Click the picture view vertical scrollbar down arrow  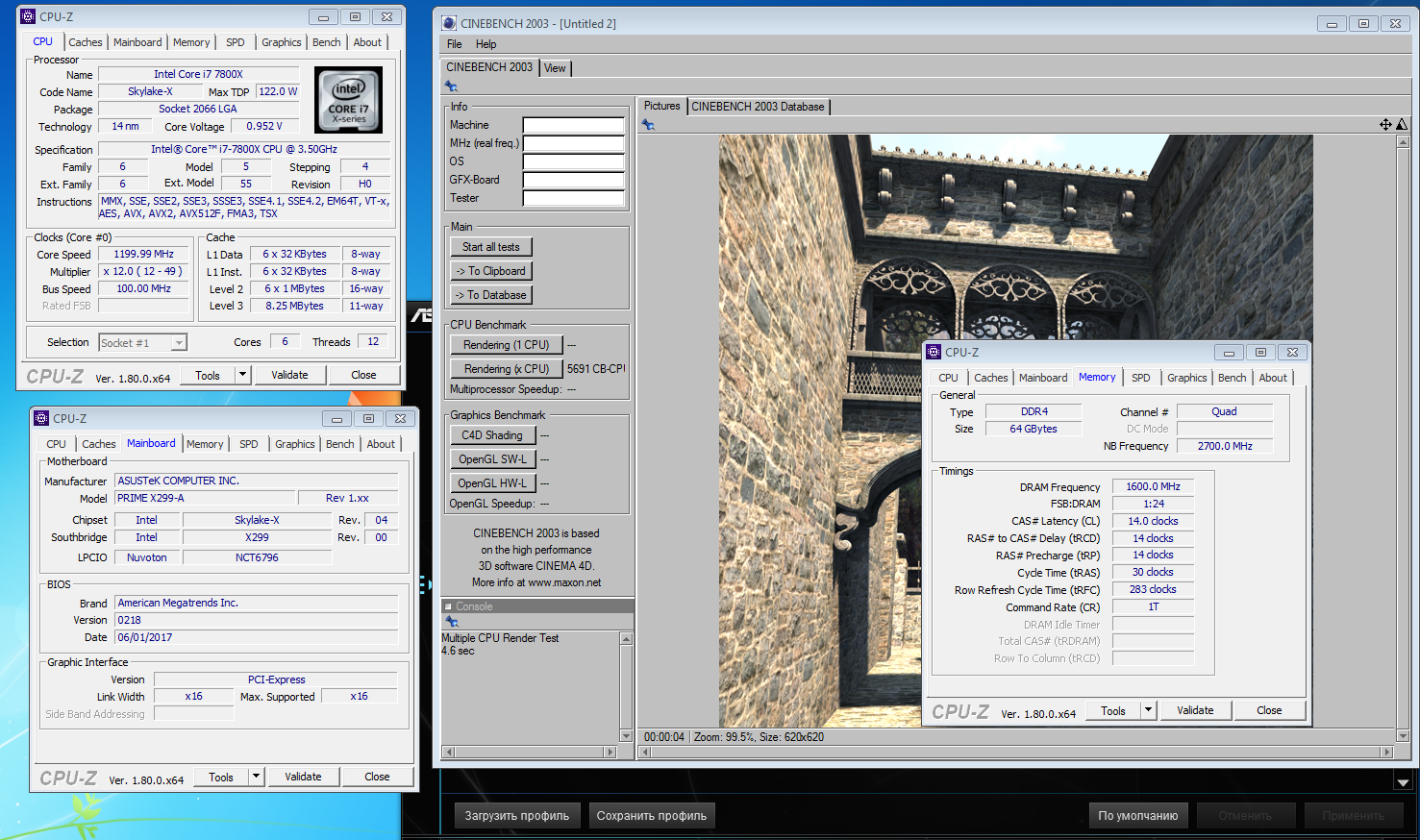pos(1403,736)
